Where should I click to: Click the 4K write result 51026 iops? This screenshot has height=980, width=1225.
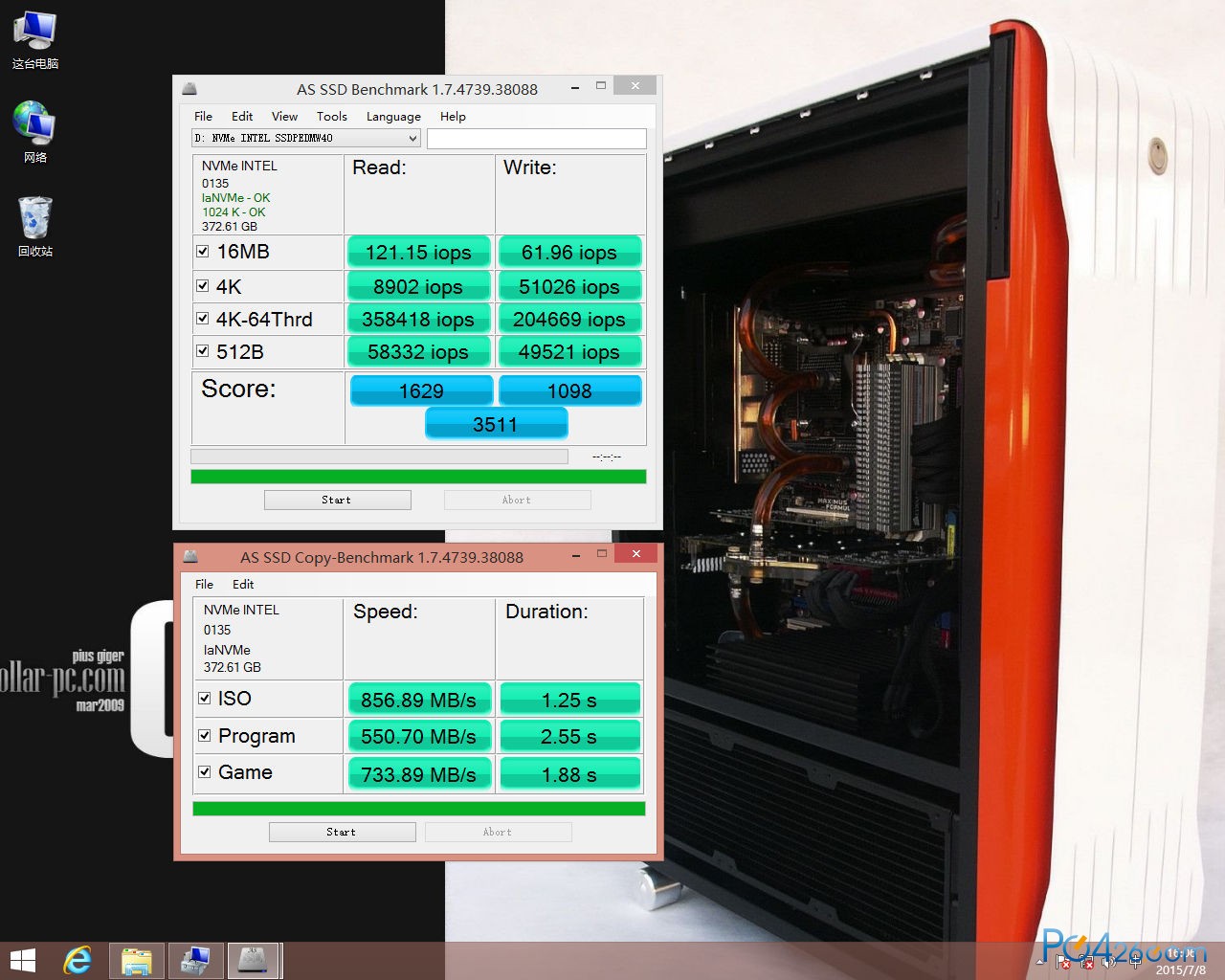[x=569, y=287]
